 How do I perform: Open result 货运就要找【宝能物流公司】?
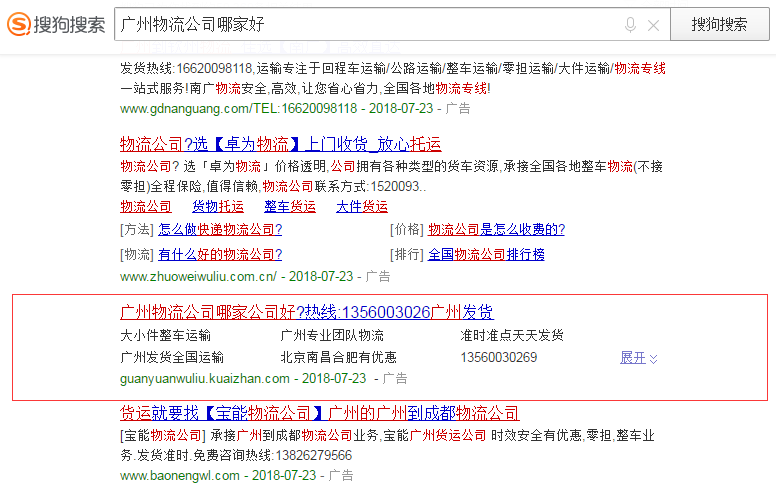pos(320,413)
